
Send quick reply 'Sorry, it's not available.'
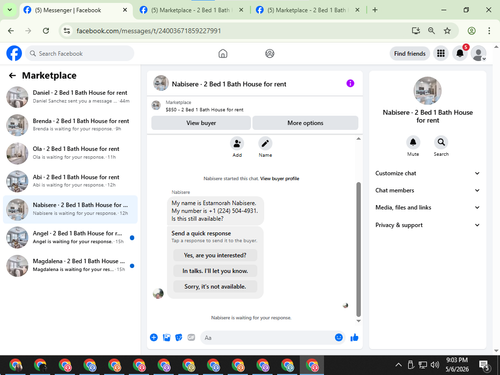(x=215, y=287)
